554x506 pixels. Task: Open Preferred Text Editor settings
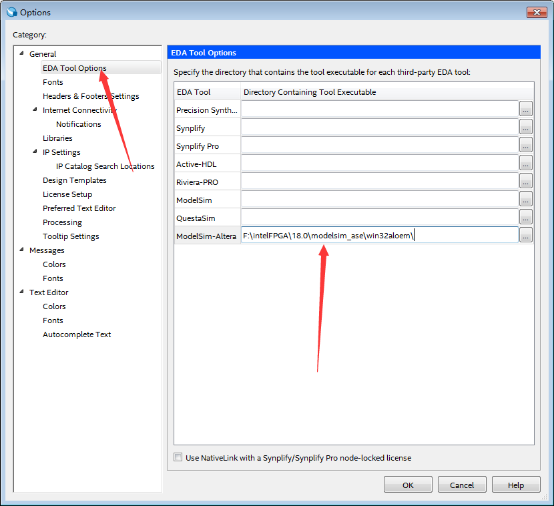pos(79,208)
